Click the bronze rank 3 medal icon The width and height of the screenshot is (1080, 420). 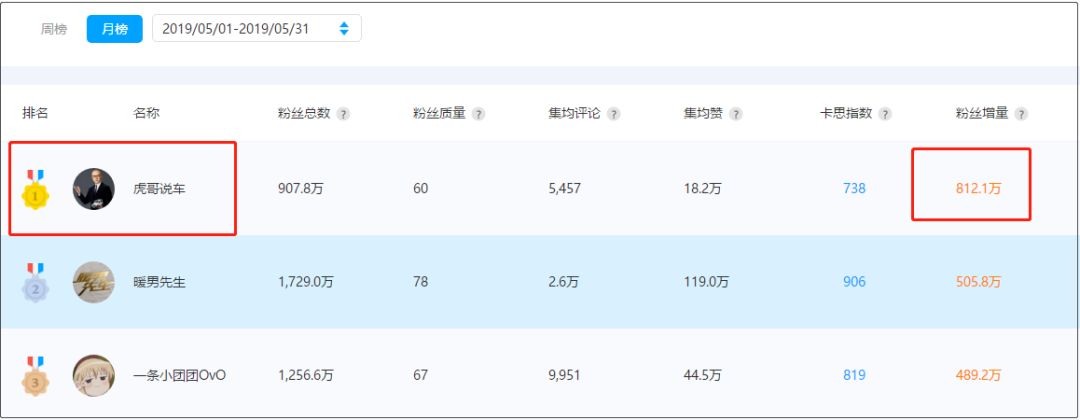point(35,376)
